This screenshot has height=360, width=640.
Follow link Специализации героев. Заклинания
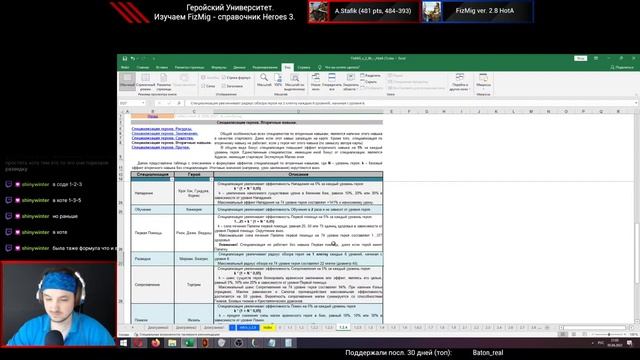(165, 133)
